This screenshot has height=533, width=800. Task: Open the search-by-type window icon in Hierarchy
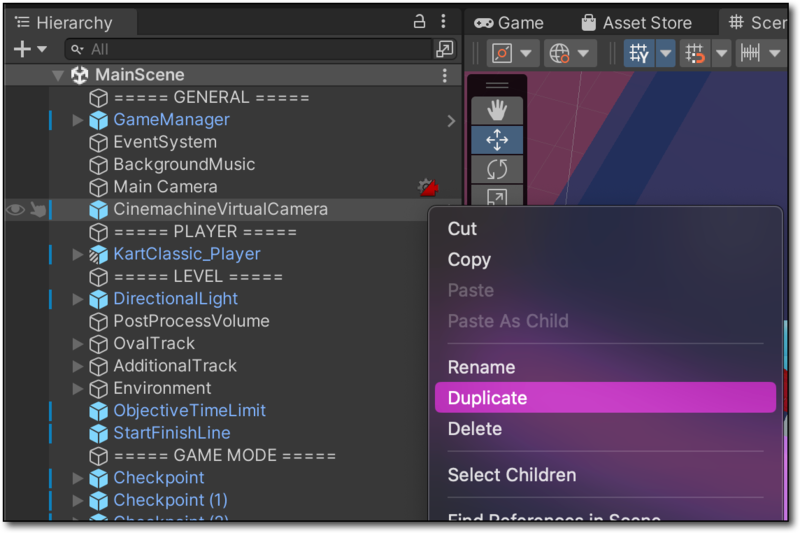pyautogui.click(x=444, y=49)
